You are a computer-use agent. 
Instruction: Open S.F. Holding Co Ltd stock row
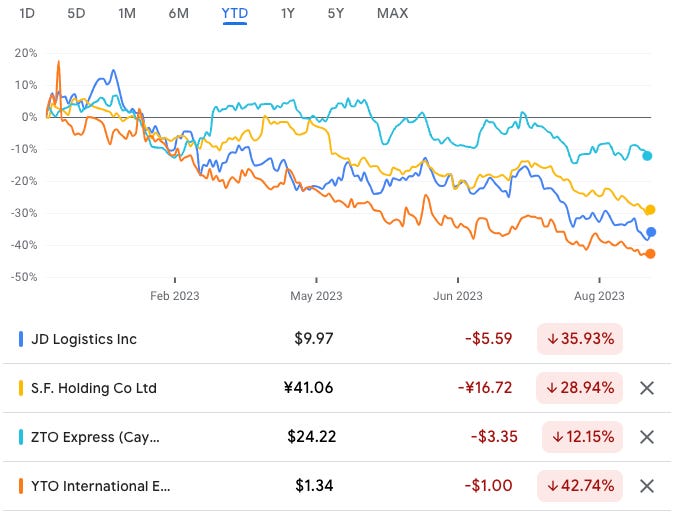[336, 388]
